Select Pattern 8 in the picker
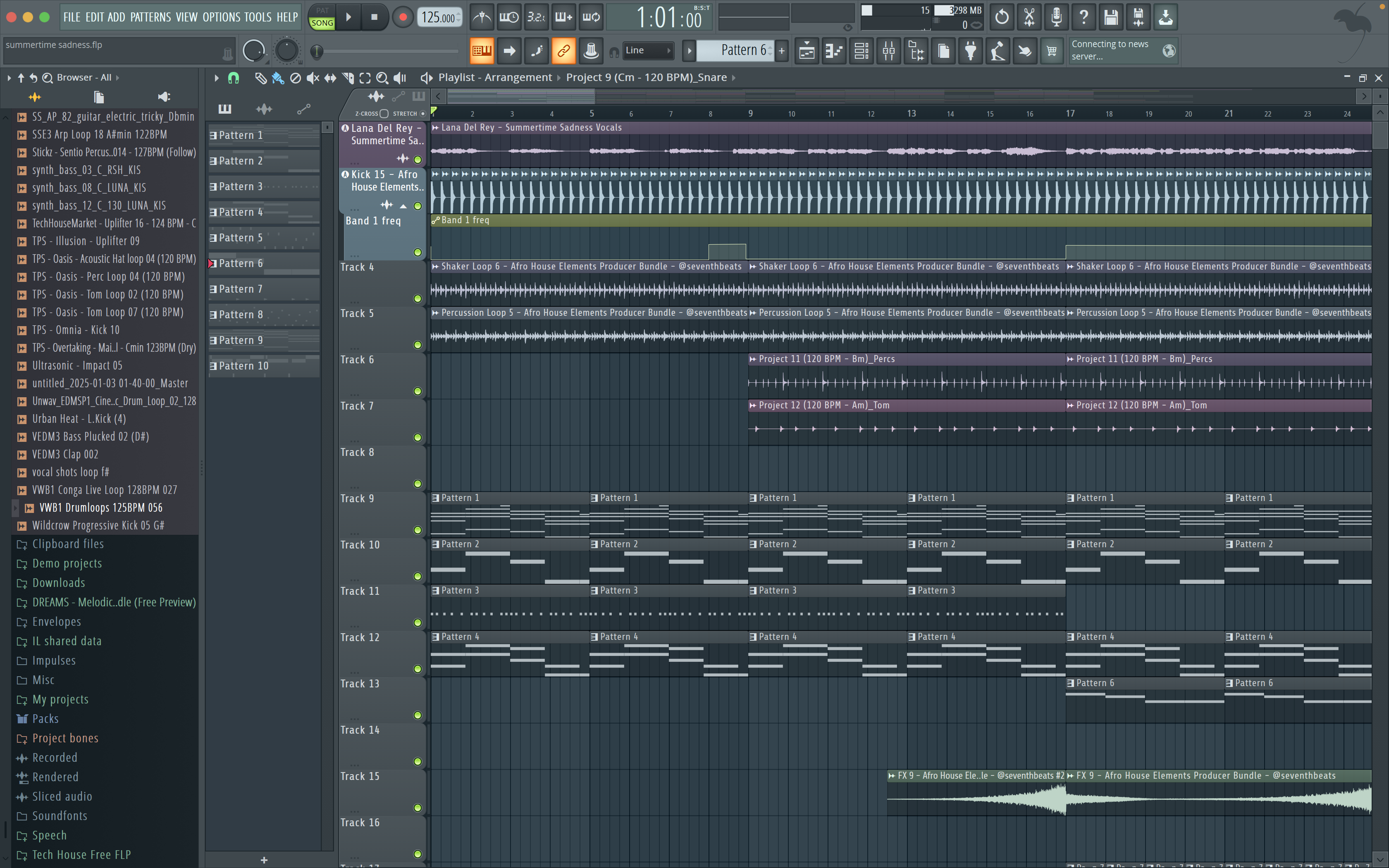Viewport: 1389px width, 868px height. tap(241, 315)
